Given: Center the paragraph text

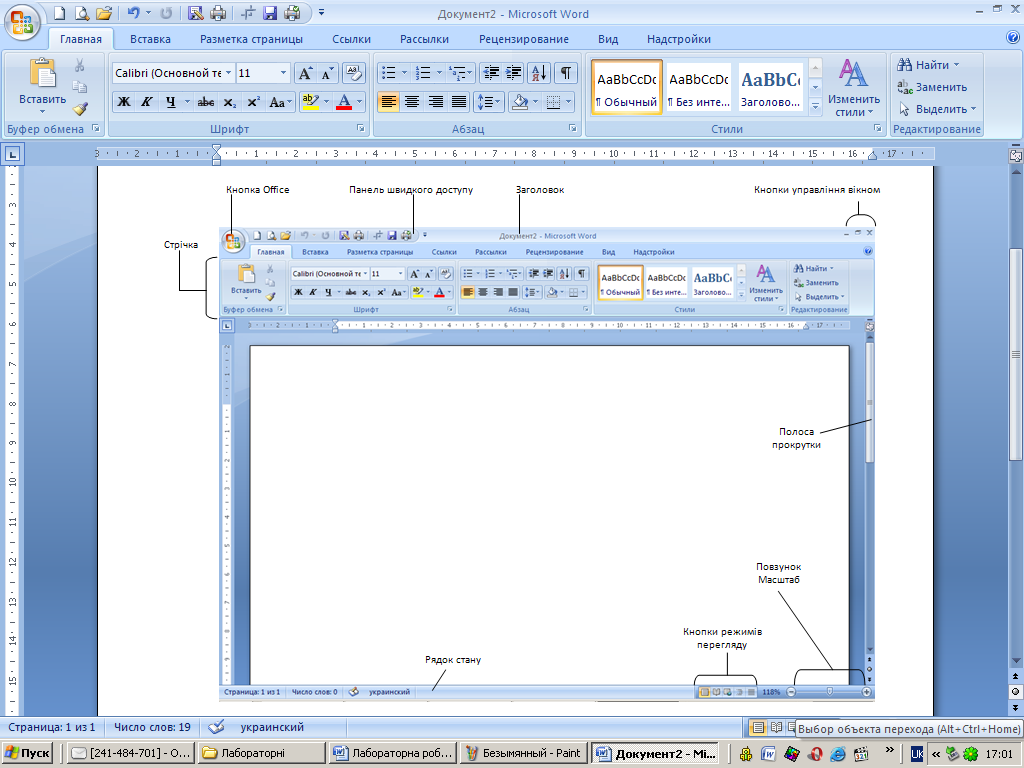Looking at the screenshot, I should 411,102.
